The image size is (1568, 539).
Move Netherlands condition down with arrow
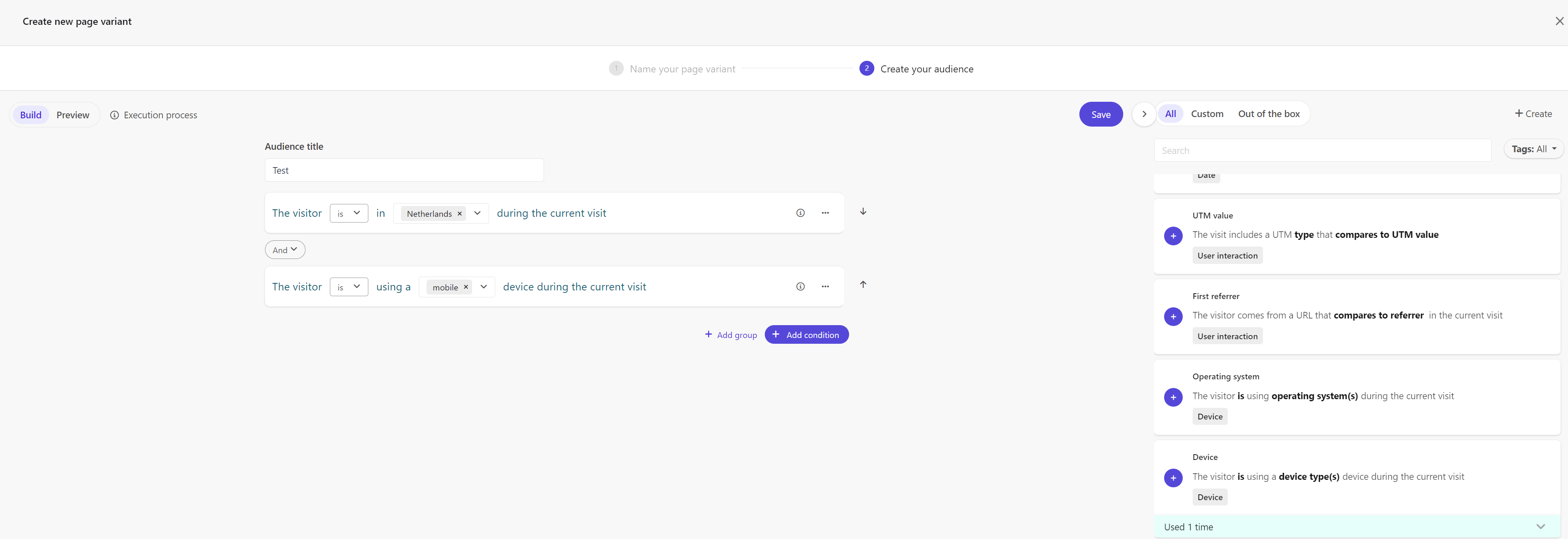[x=862, y=211]
